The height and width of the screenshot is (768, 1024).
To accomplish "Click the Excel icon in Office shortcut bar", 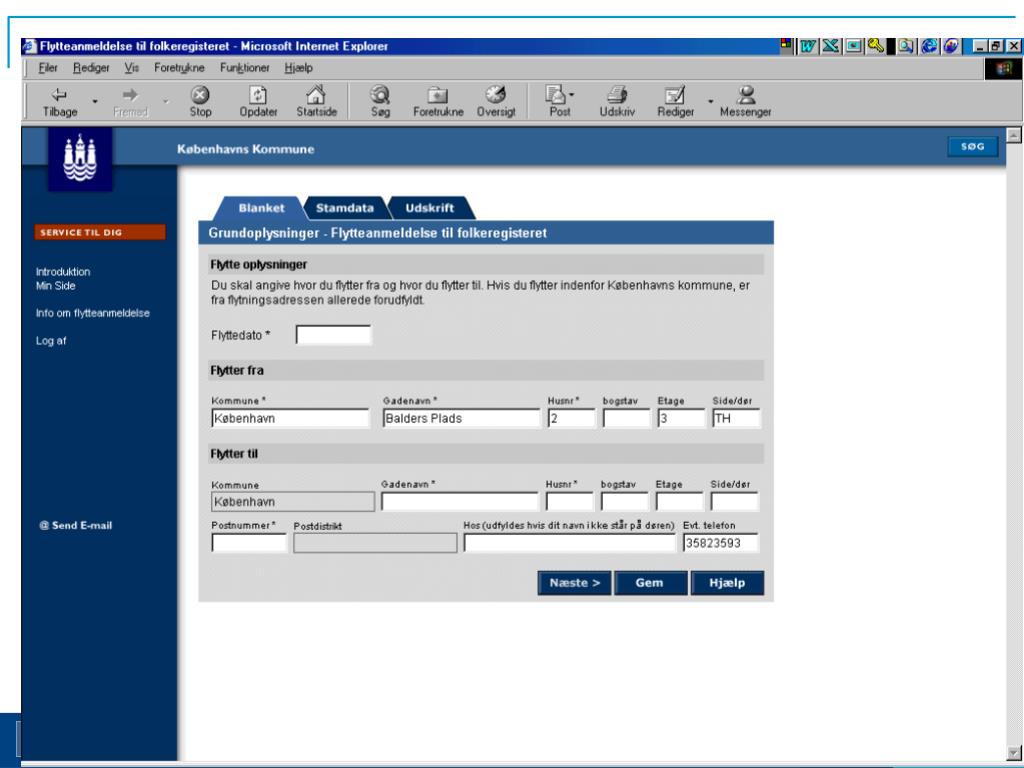I will [831, 46].
